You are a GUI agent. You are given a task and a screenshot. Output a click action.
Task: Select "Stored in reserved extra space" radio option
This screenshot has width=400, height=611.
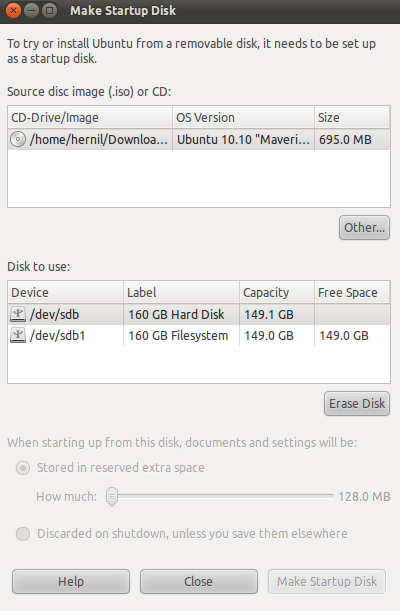(23, 468)
